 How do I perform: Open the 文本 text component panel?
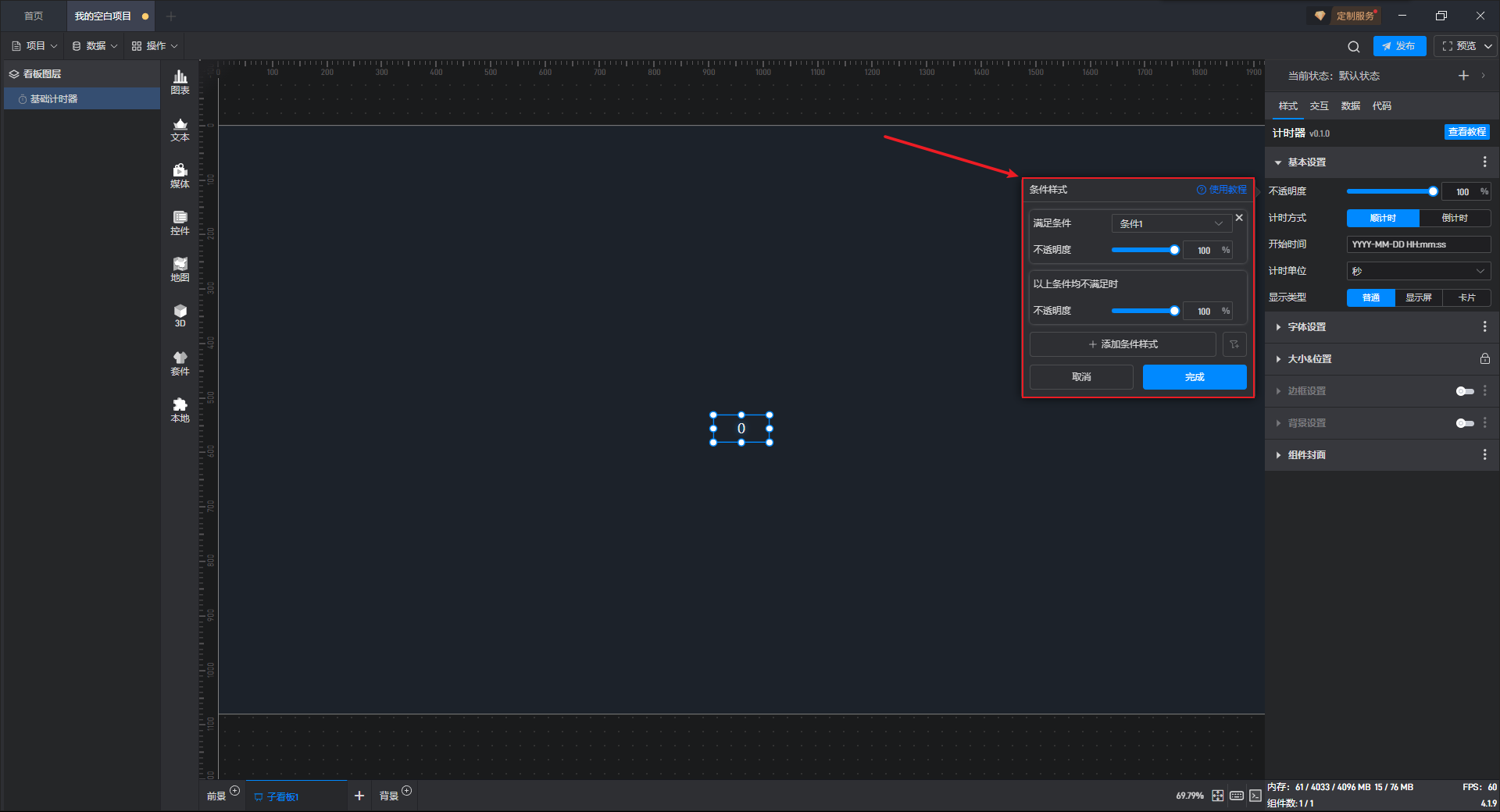click(x=180, y=129)
